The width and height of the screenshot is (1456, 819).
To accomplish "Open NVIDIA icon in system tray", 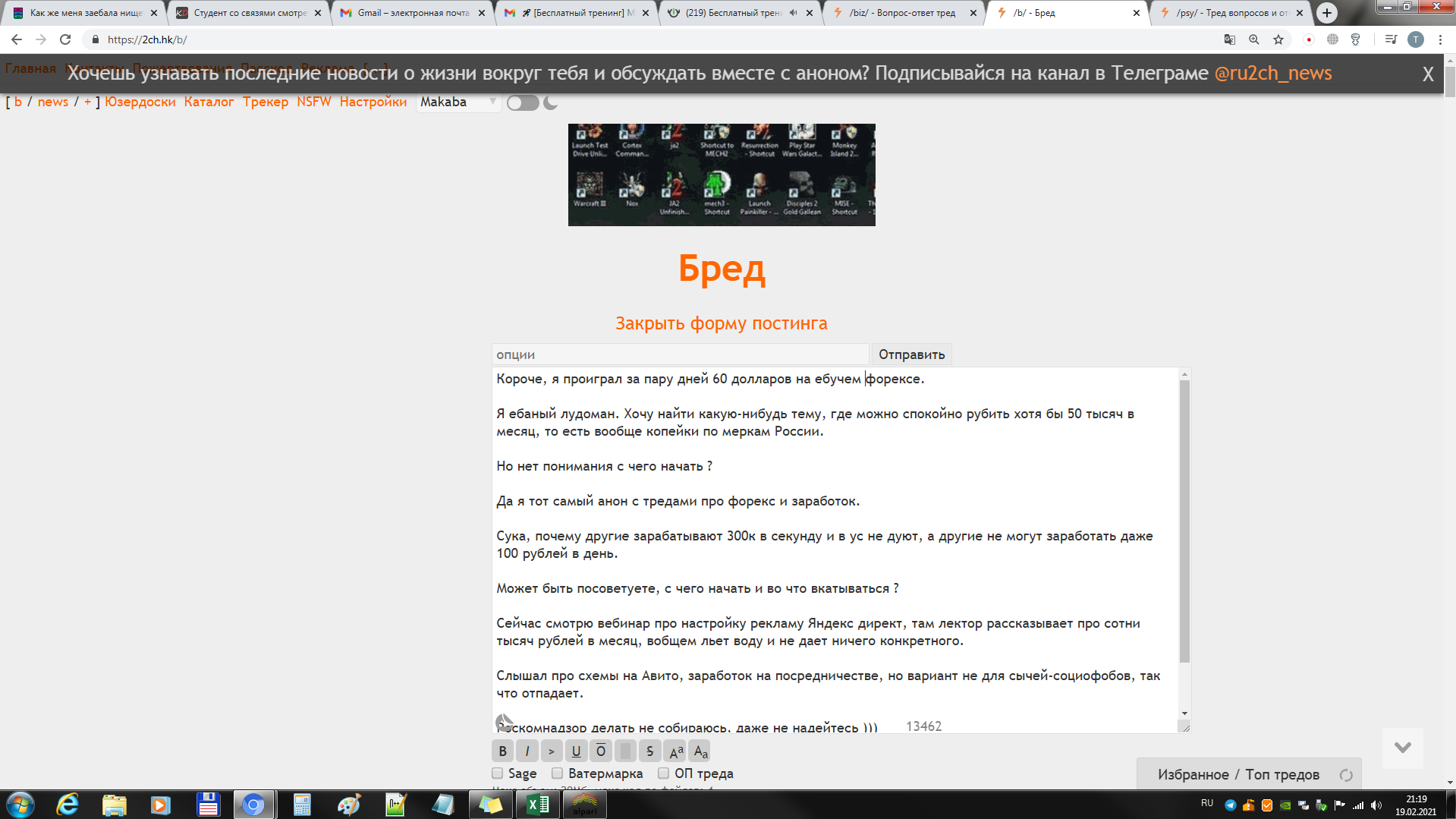I will 1285,805.
